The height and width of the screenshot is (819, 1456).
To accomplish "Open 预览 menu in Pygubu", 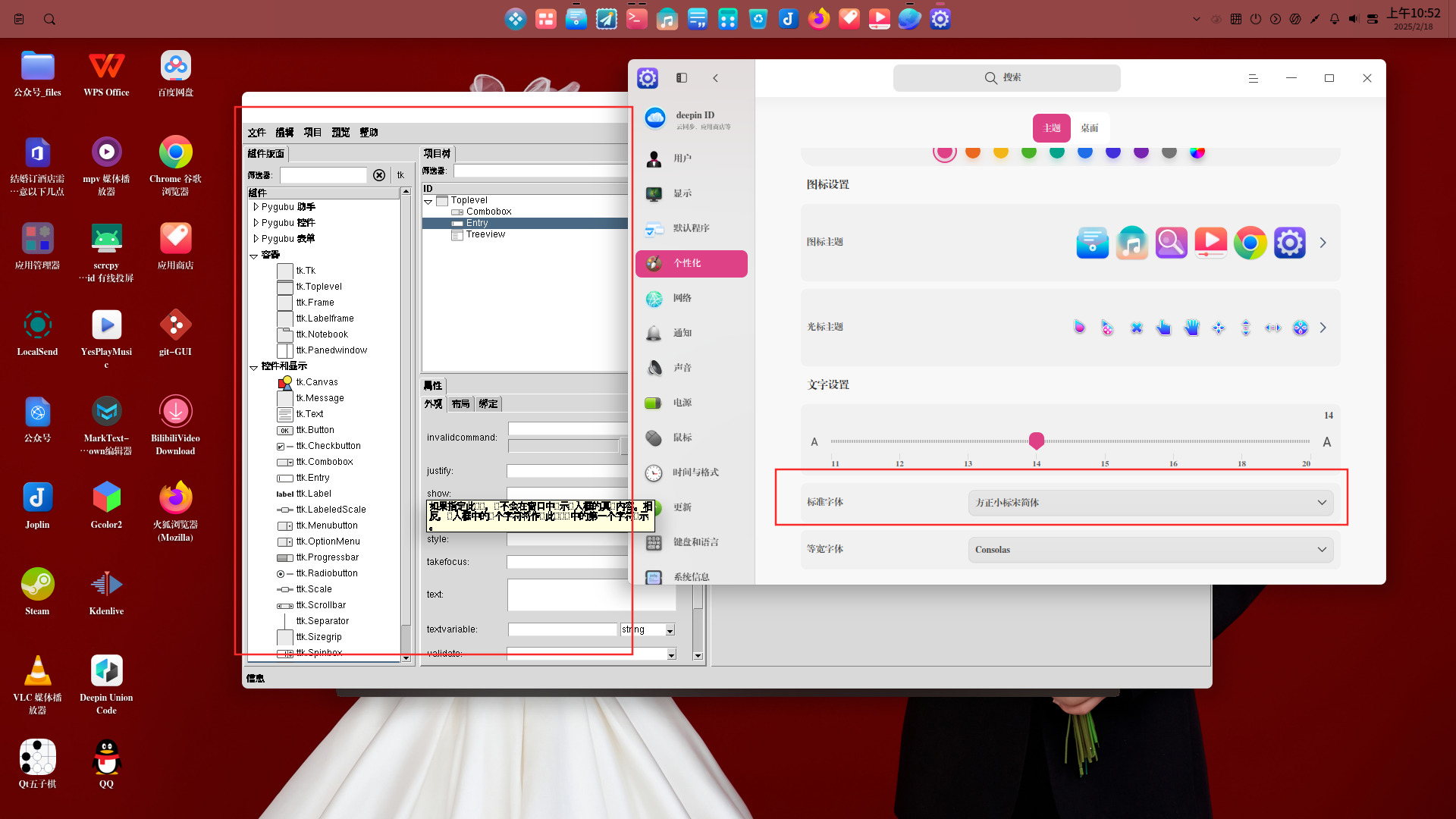I will [x=340, y=133].
